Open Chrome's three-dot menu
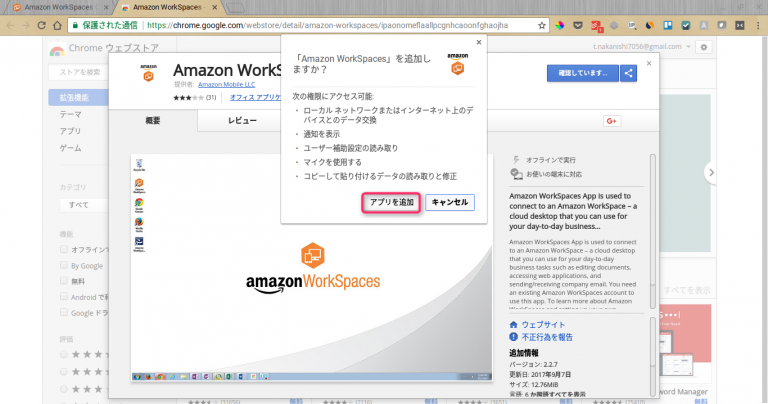This screenshot has width=768, height=404. pyautogui.click(x=759, y=25)
